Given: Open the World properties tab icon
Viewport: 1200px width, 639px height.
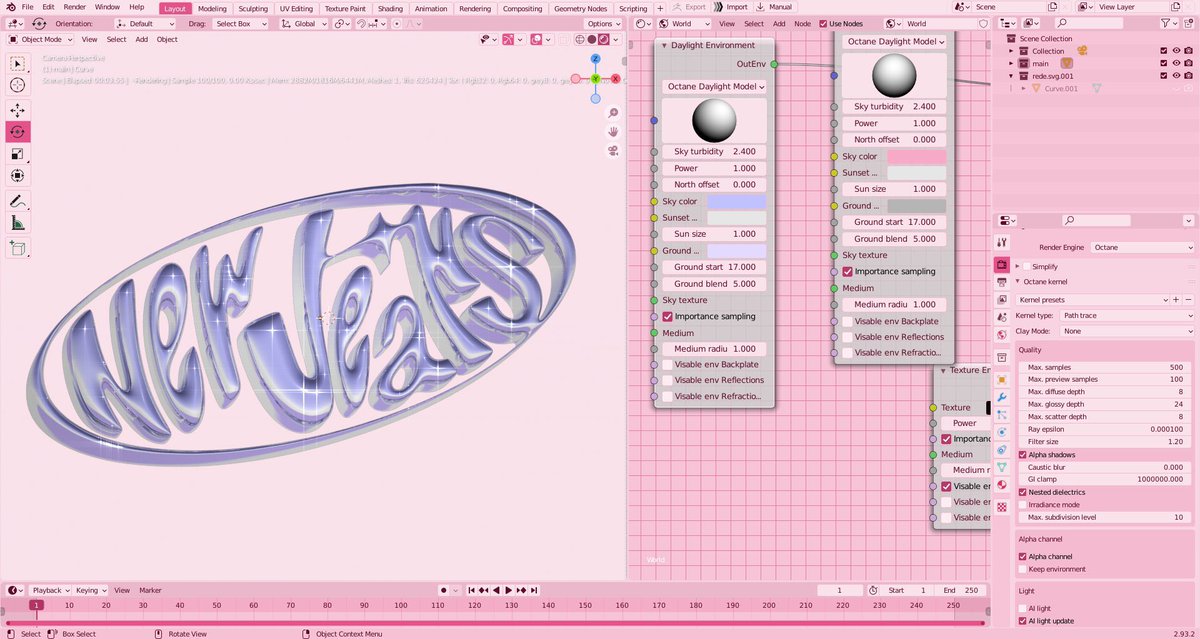Looking at the screenshot, I should tap(1002, 335).
